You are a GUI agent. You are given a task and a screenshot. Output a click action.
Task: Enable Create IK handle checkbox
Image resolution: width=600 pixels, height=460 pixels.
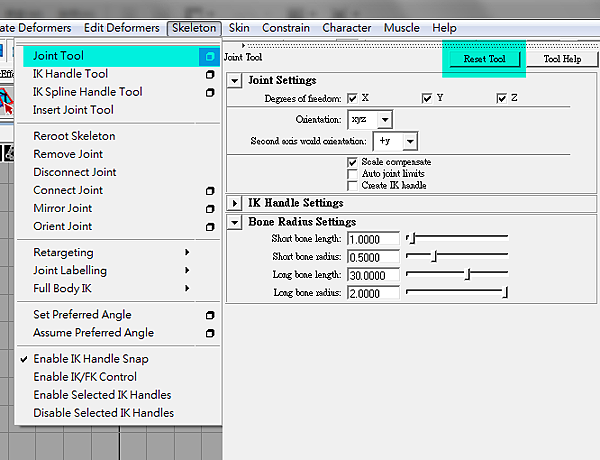tap(352, 186)
